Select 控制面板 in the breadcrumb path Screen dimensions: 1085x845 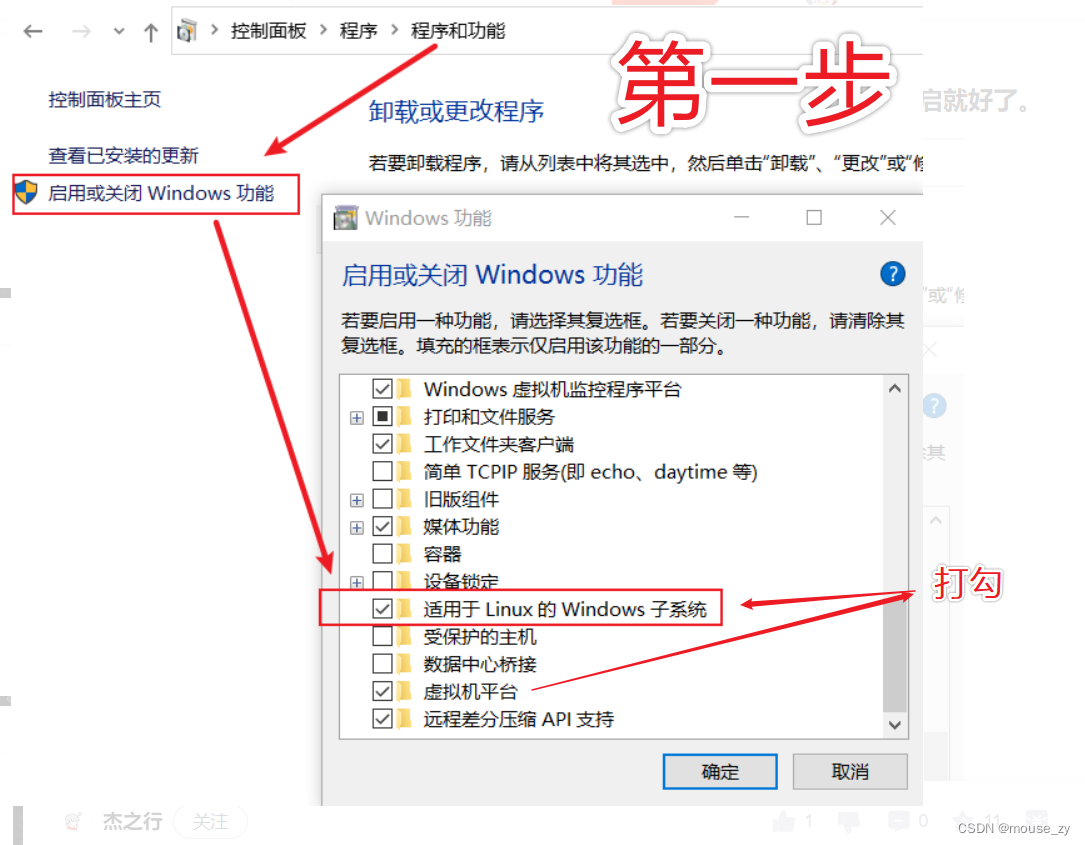point(268,31)
